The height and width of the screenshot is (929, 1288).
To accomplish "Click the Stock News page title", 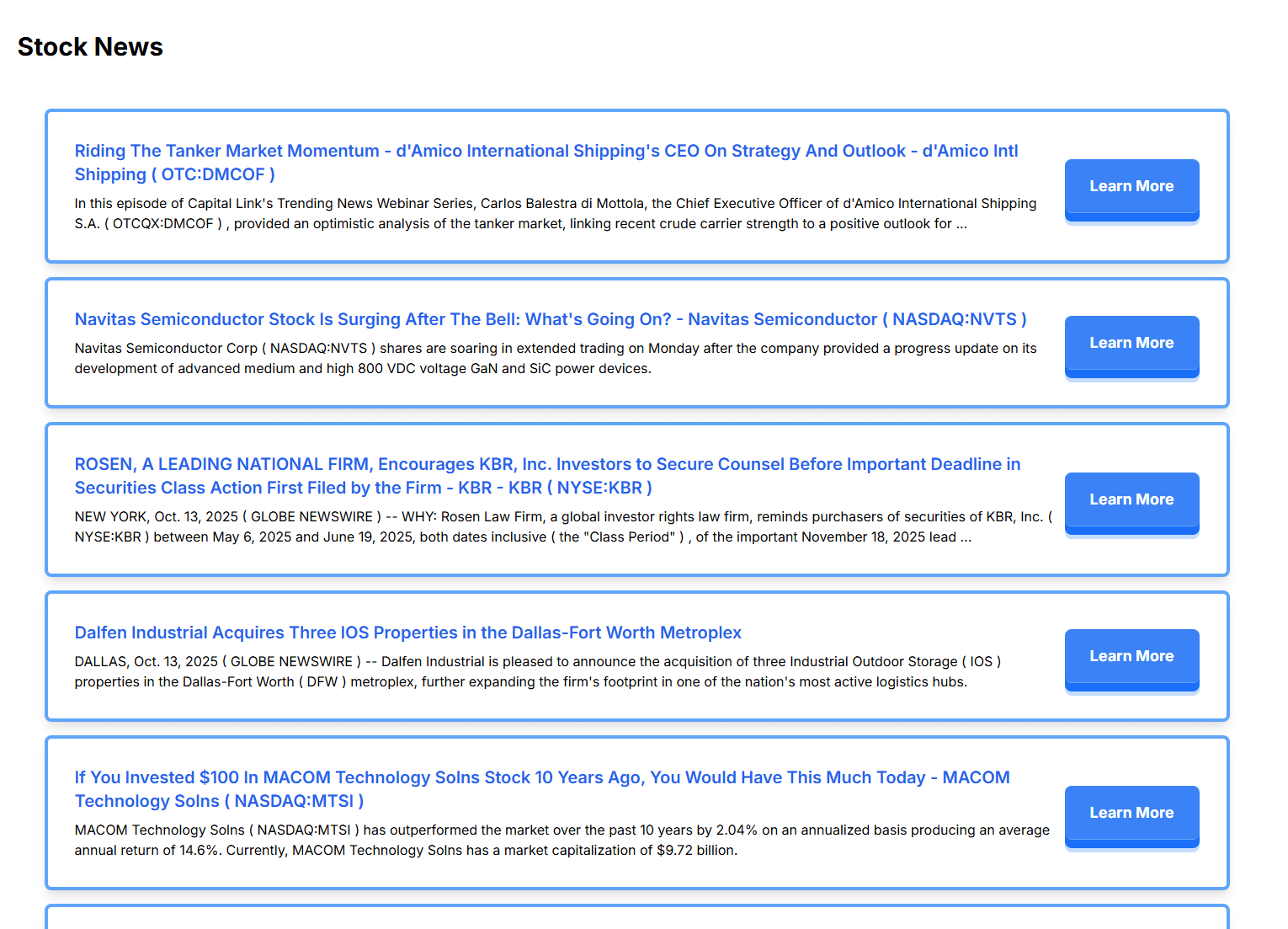I will (x=90, y=47).
